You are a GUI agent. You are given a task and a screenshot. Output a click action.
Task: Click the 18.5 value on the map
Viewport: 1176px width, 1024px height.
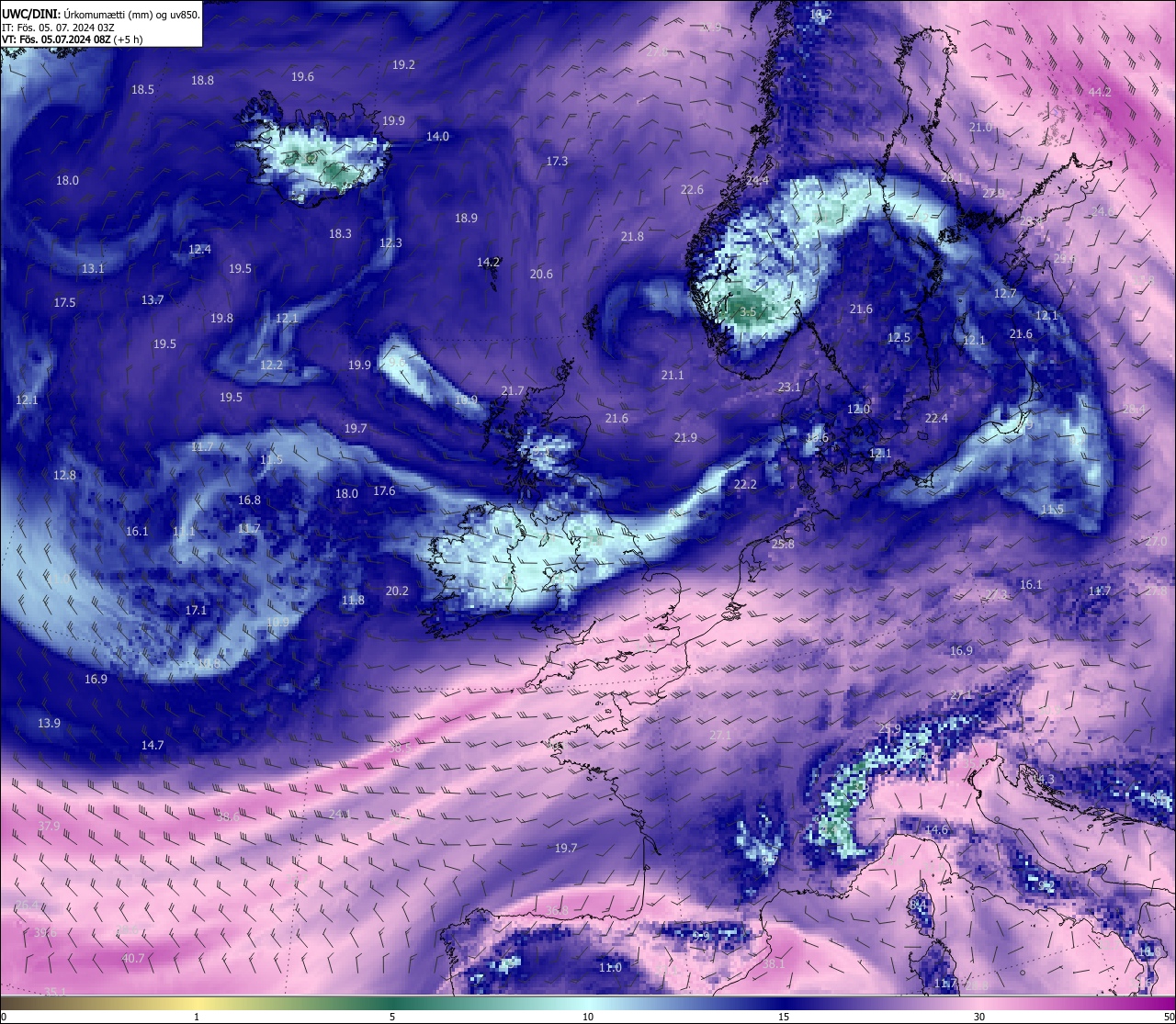pos(142,90)
